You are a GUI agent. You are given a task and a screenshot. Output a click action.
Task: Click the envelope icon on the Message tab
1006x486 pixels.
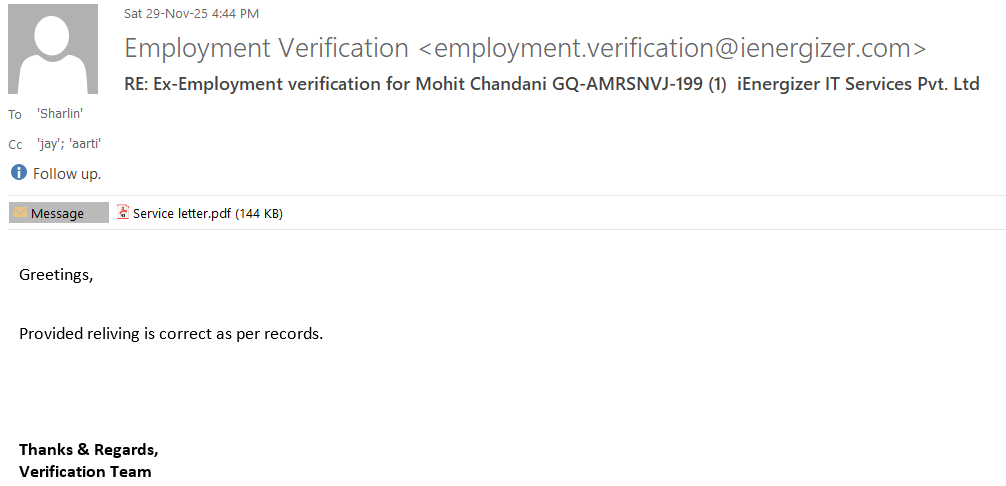point(20,213)
